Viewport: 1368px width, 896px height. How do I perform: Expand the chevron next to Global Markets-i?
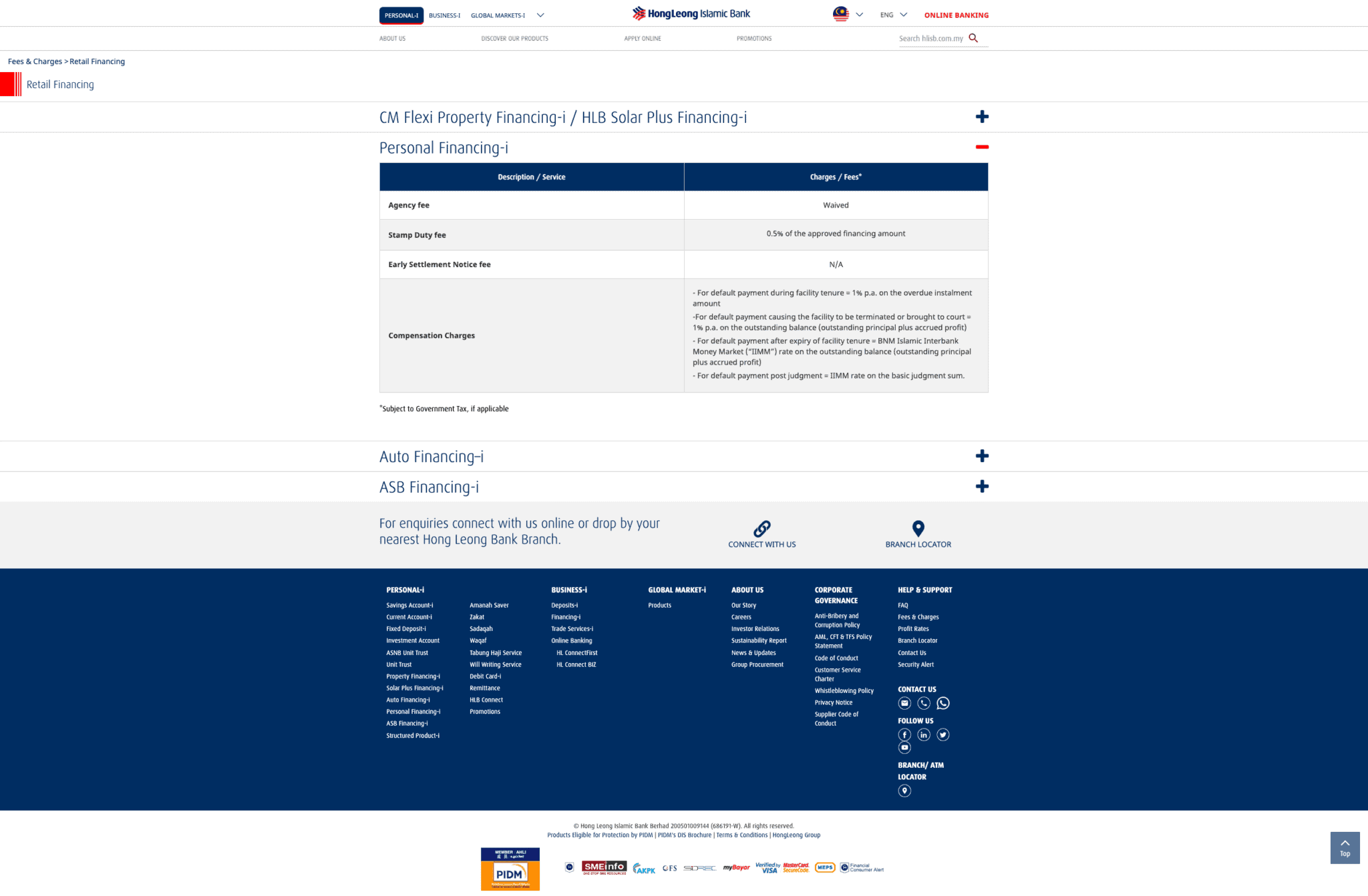540,15
